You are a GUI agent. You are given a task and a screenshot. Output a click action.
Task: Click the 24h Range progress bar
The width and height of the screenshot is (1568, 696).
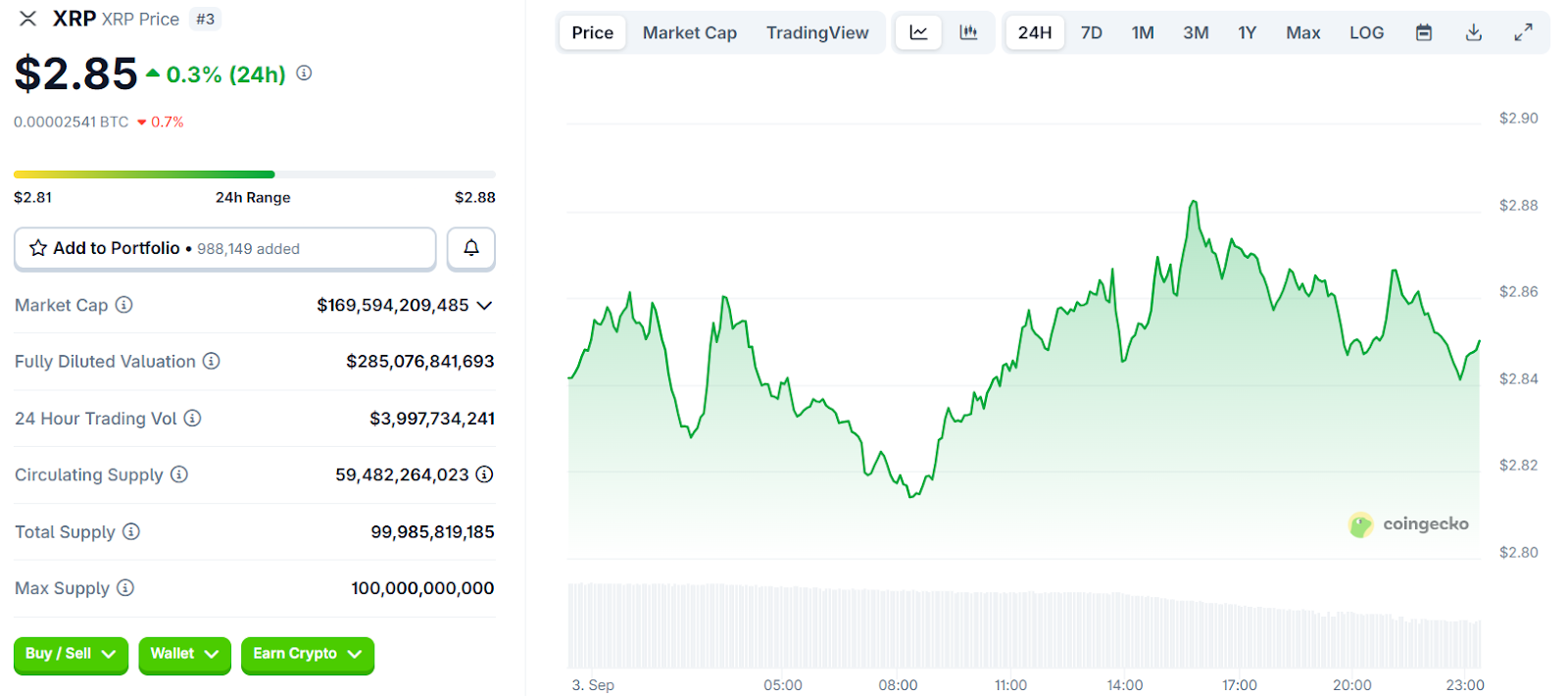point(254,174)
